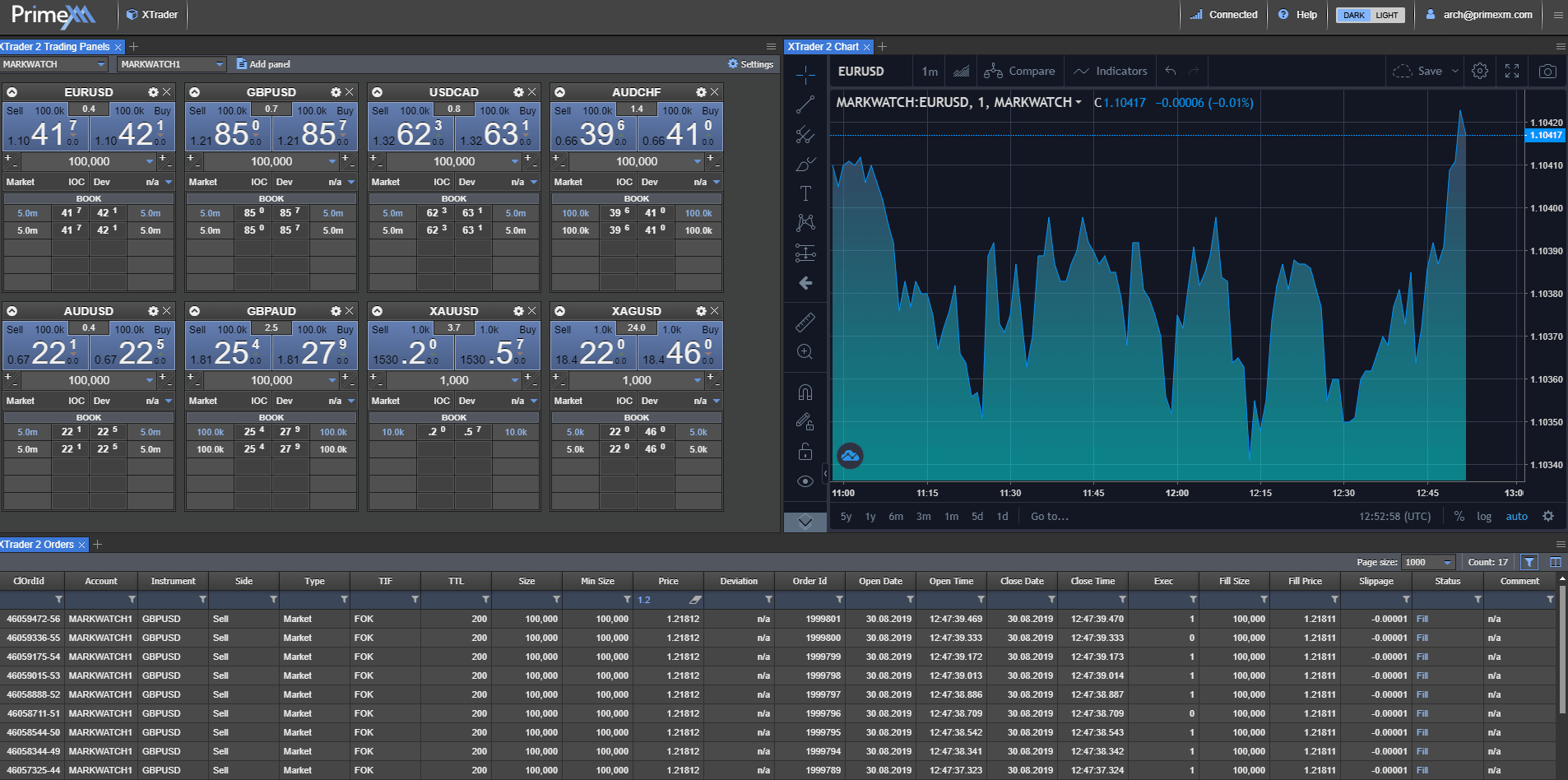Image resolution: width=1568 pixels, height=780 pixels.
Task: Activate the zoom-in tool on chart
Action: 805,352
